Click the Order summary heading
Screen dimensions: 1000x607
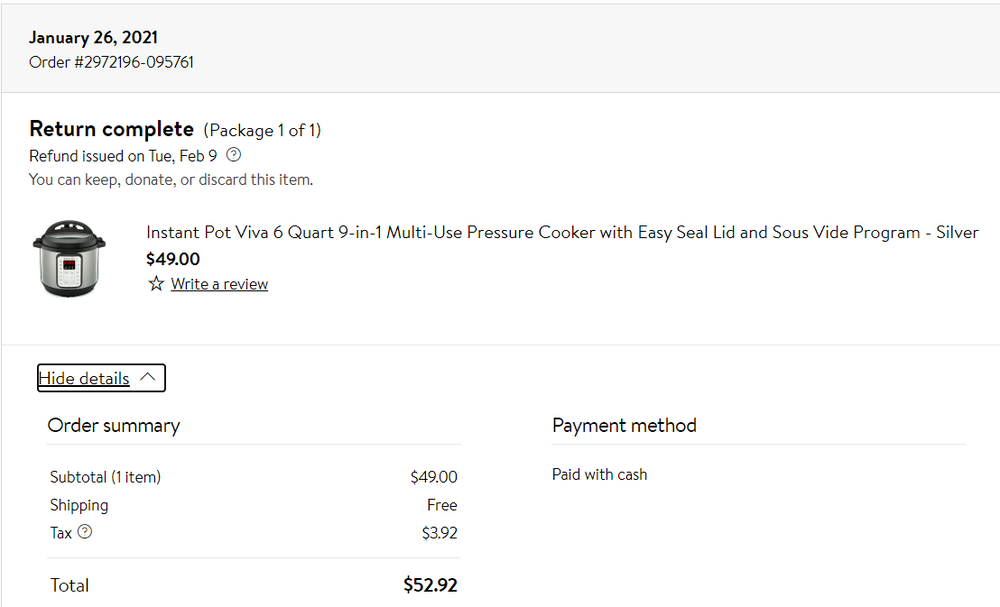pos(114,425)
